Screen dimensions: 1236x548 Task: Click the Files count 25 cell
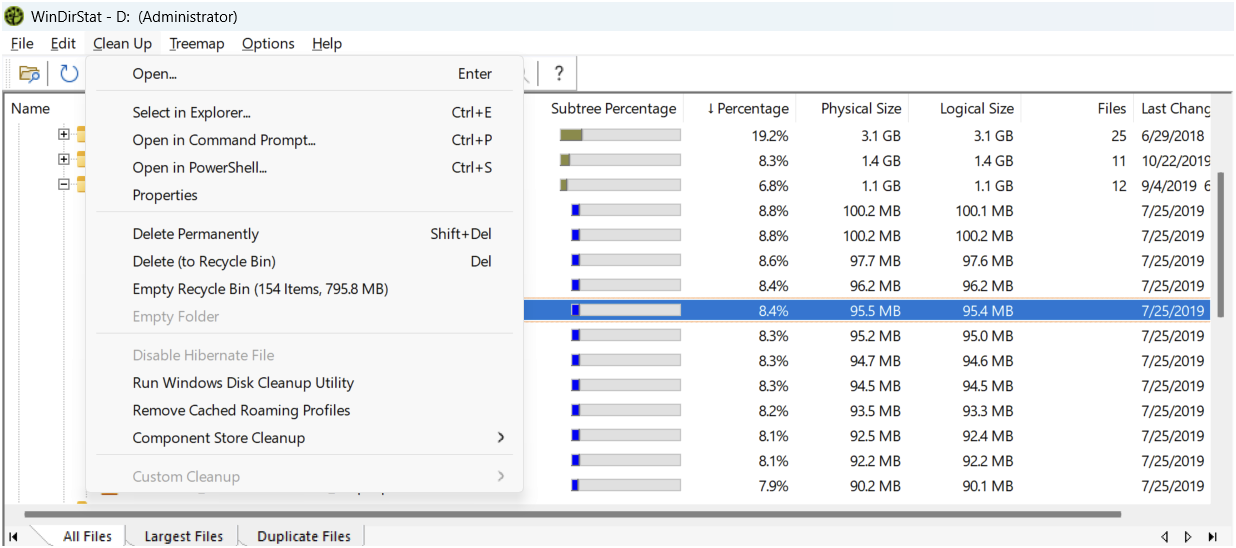click(1118, 136)
